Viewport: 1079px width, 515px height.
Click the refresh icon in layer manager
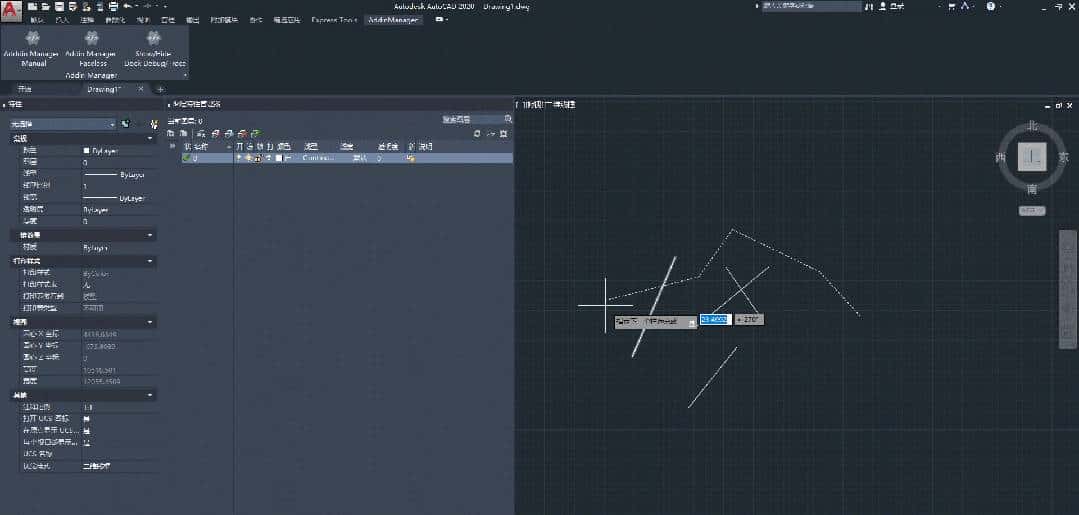(478, 133)
